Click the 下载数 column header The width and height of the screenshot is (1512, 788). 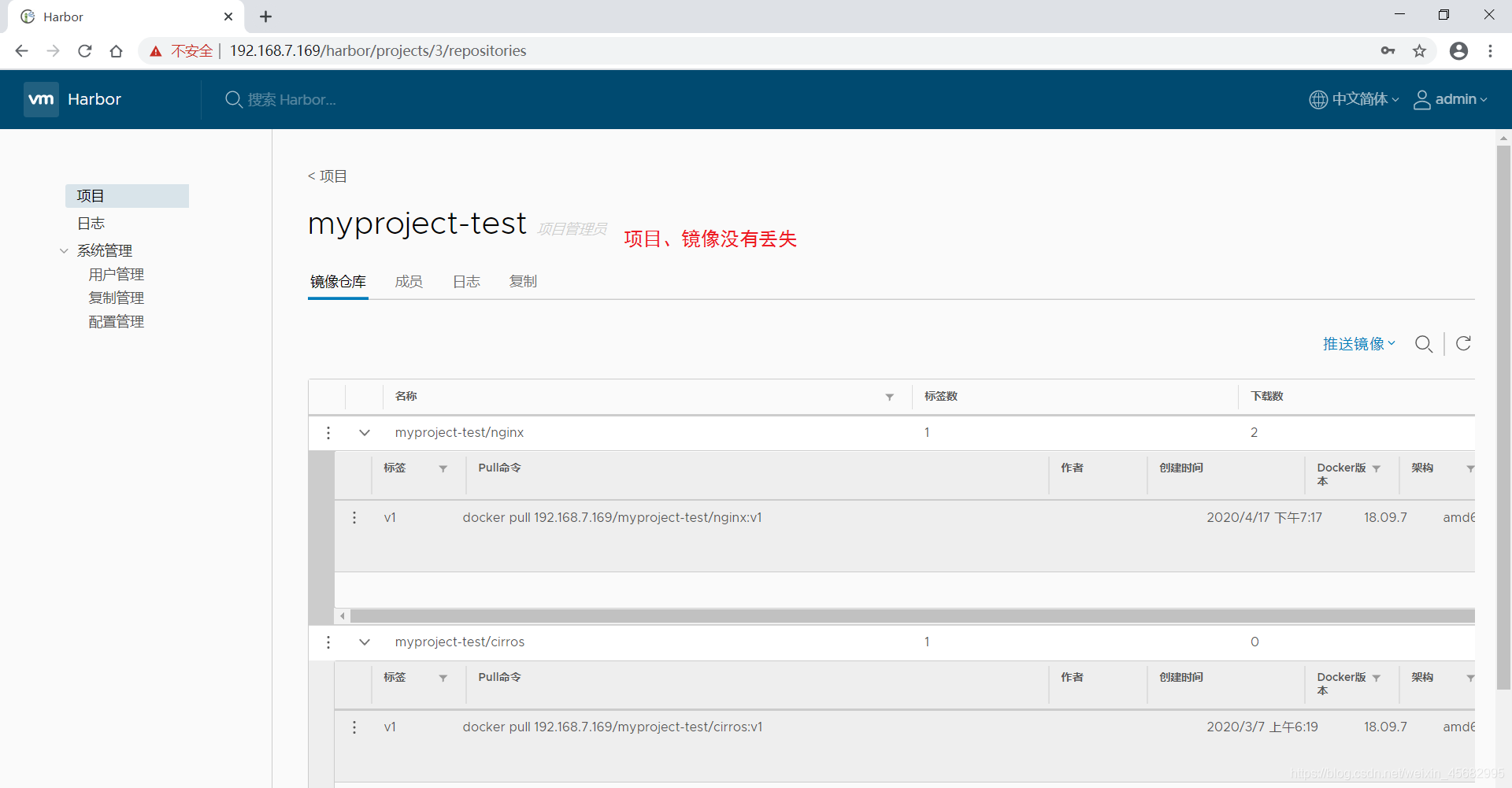[x=1267, y=396]
